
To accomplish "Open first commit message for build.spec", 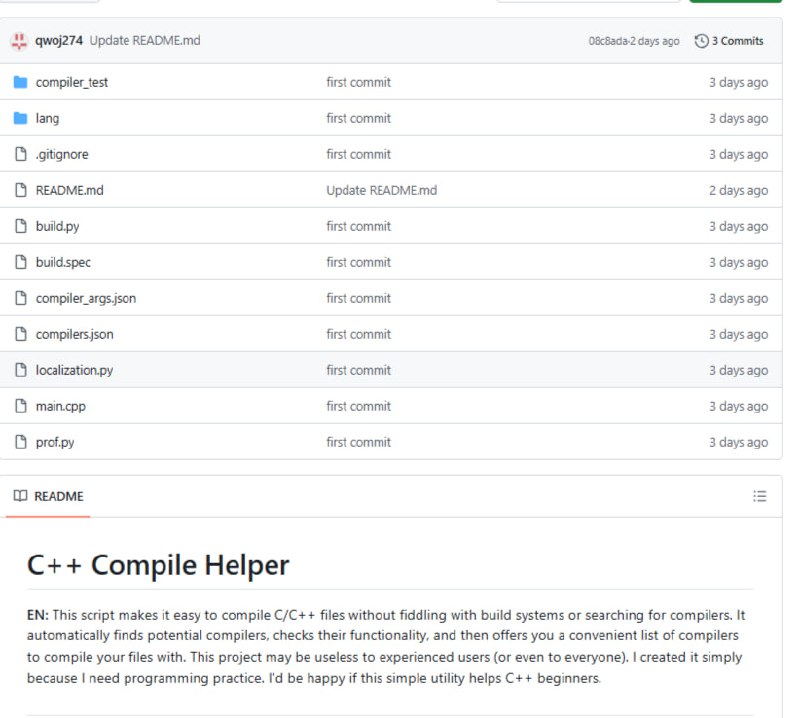I will [x=358, y=262].
